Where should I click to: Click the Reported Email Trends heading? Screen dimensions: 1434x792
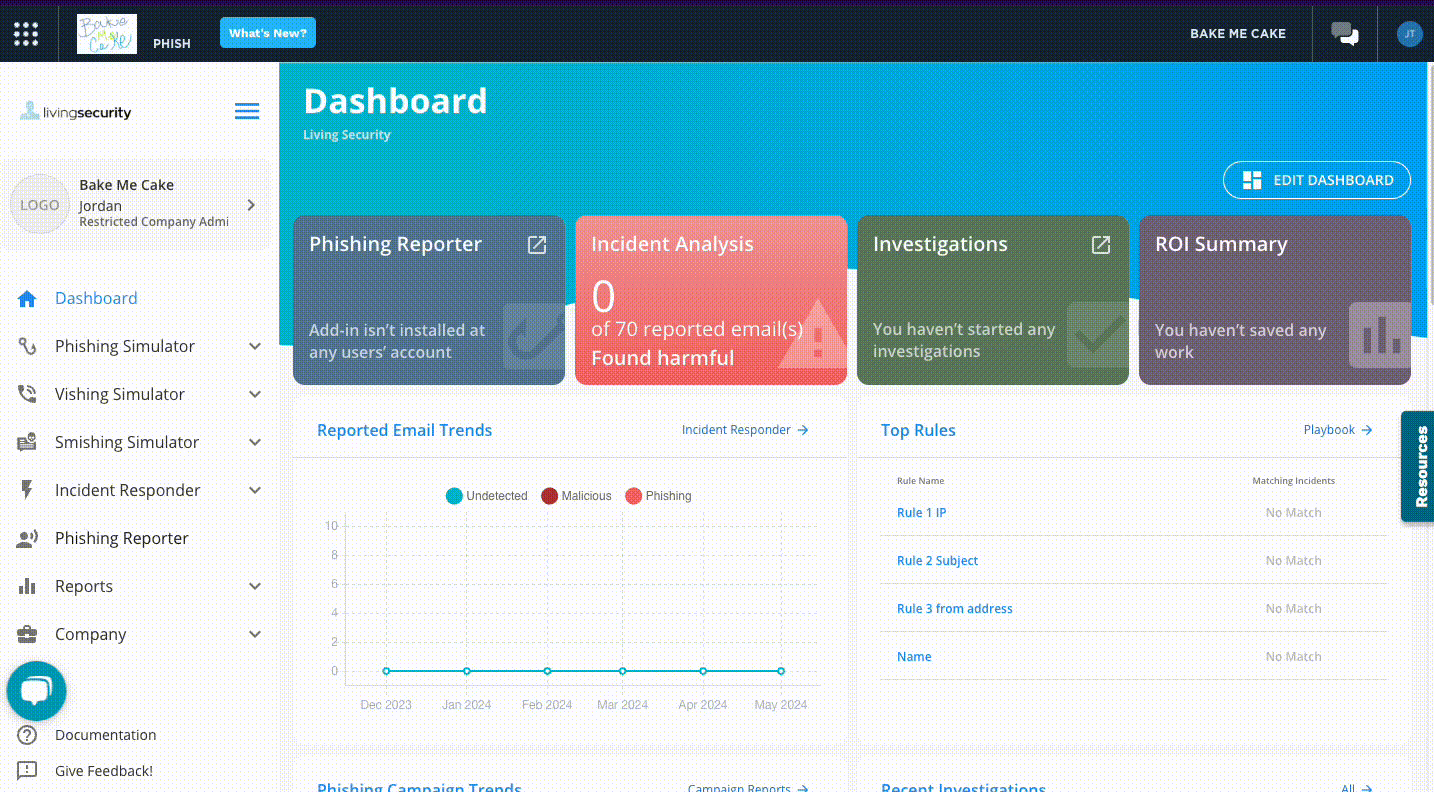[x=405, y=430]
